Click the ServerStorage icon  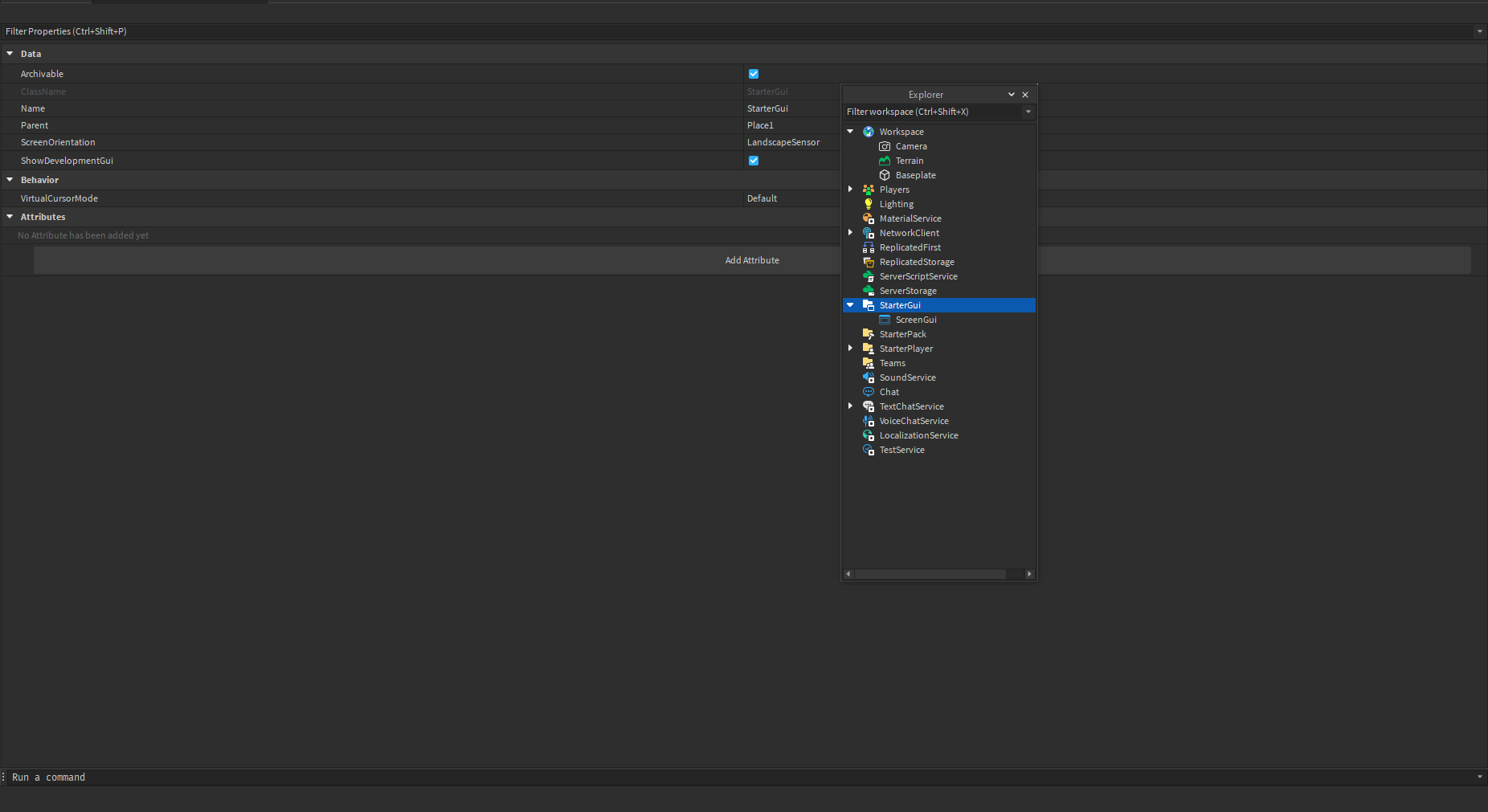[868, 291]
